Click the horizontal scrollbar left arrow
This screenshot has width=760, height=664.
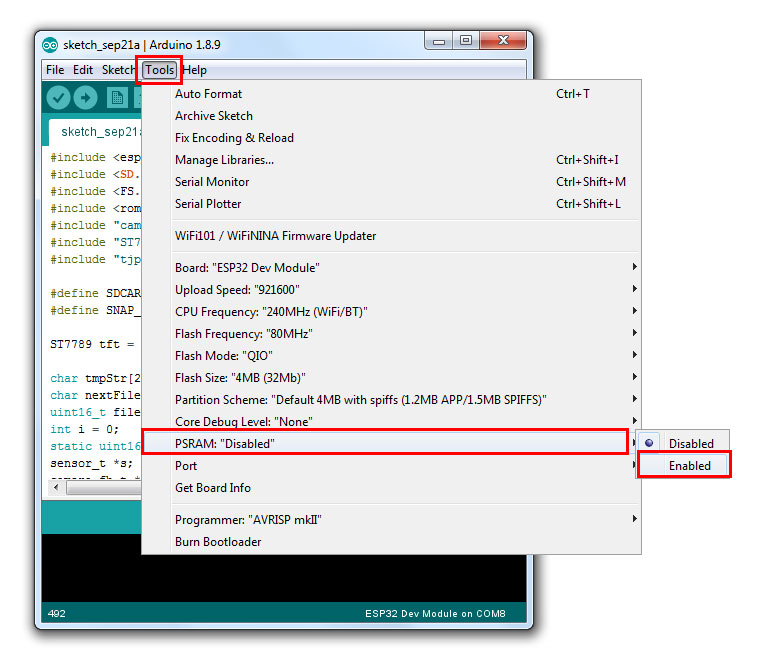pos(56,487)
